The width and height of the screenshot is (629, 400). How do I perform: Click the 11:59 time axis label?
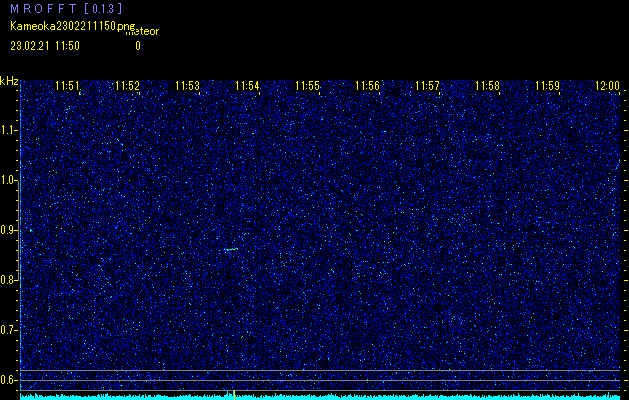click(x=548, y=86)
